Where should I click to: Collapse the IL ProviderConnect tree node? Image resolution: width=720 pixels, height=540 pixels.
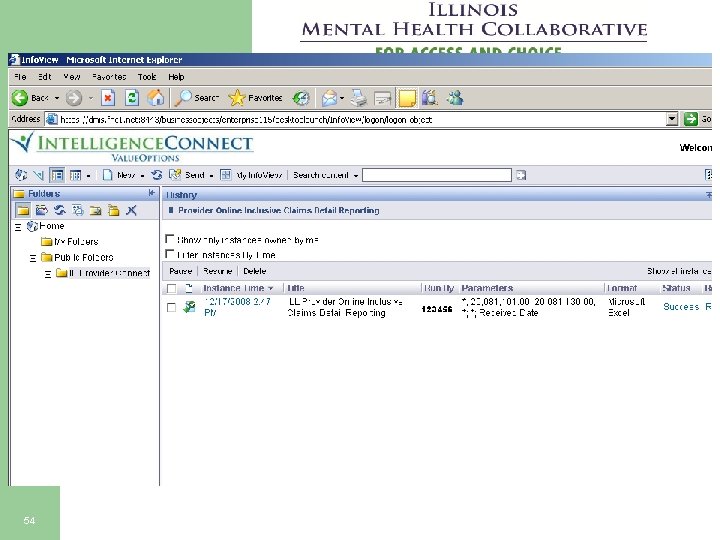(x=48, y=274)
